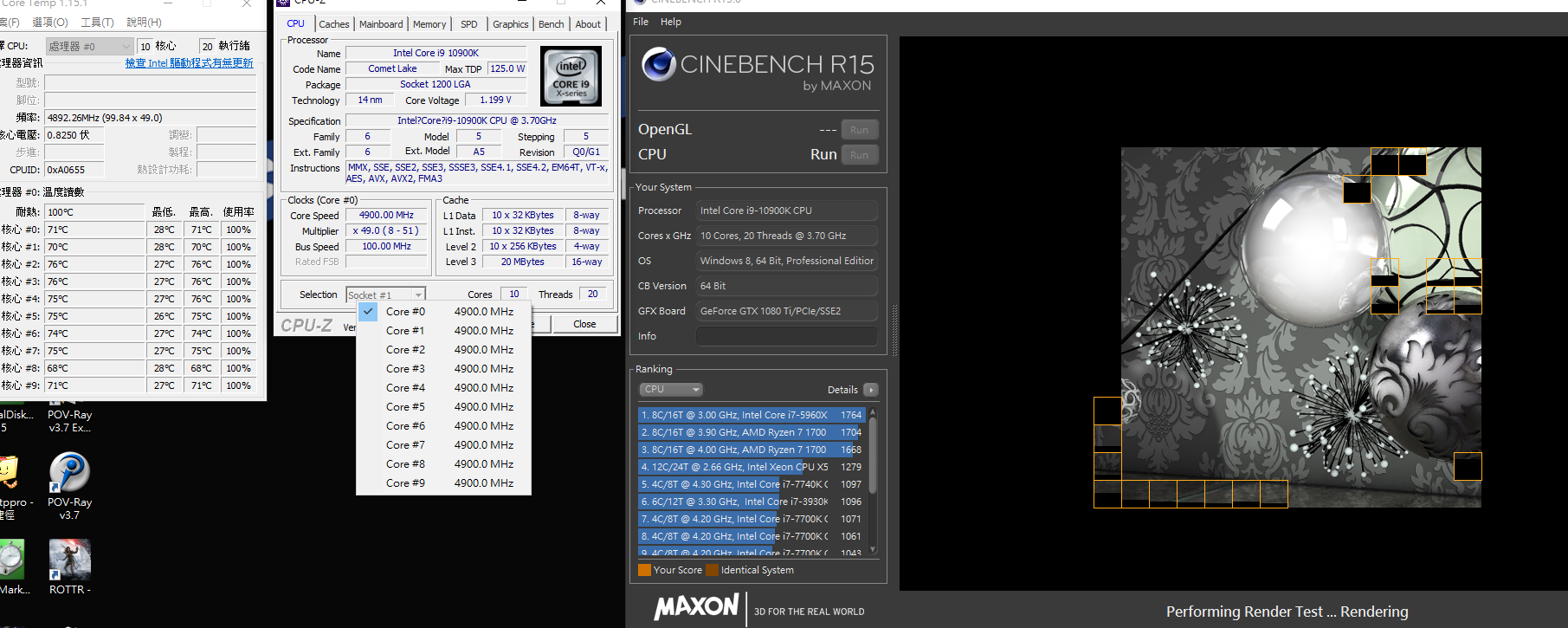Open the Core Temp processor #0 dropdown

point(89,46)
